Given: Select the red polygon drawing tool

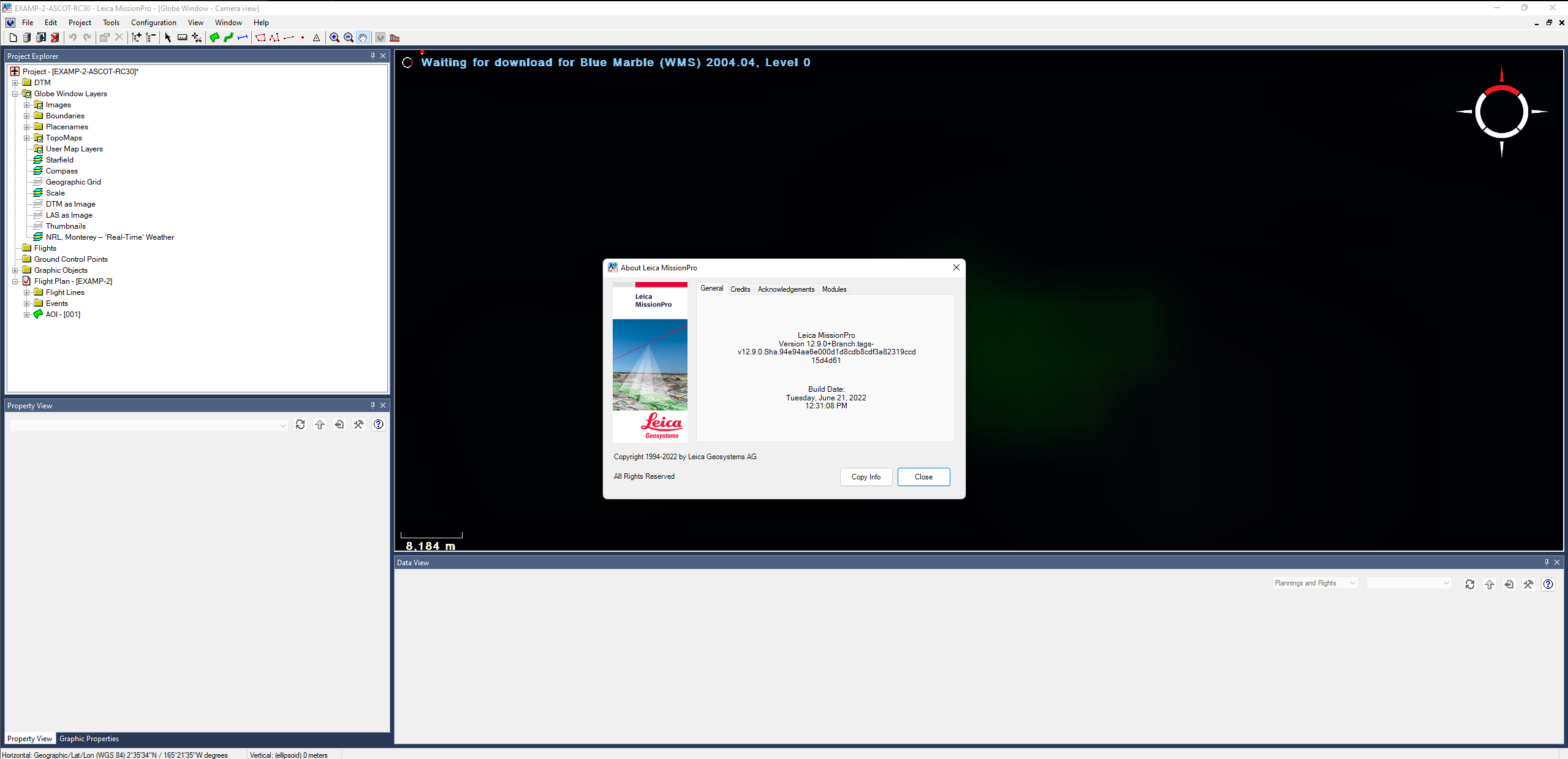Looking at the screenshot, I should pos(260,38).
